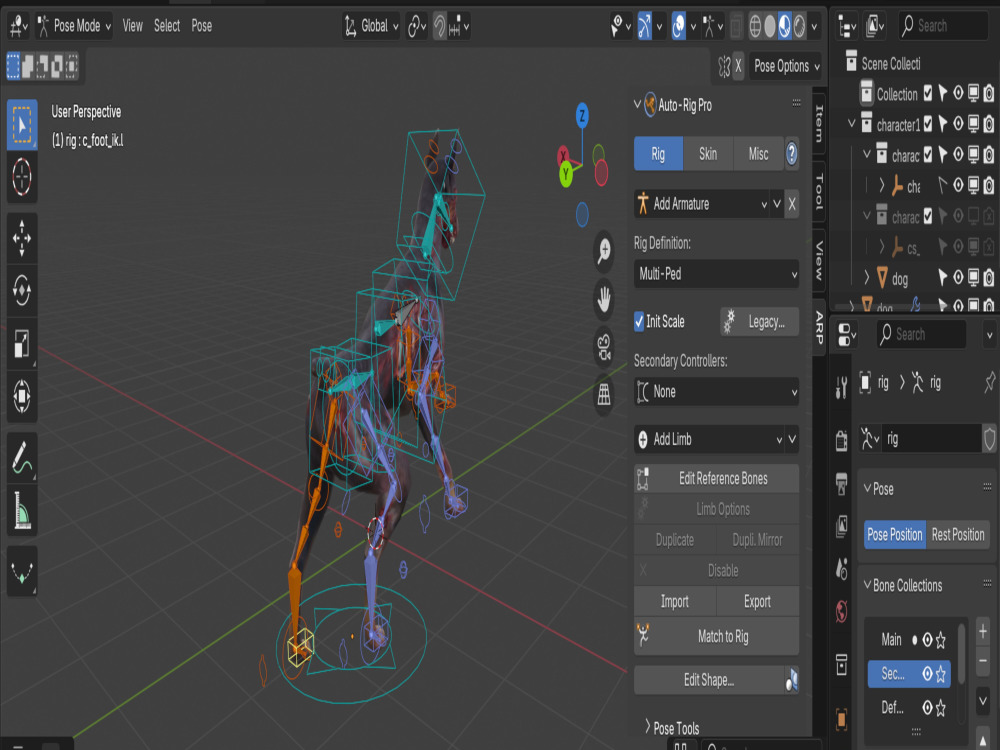Toggle the camera view icon
The width and height of the screenshot is (1000, 750).
(603, 347)
